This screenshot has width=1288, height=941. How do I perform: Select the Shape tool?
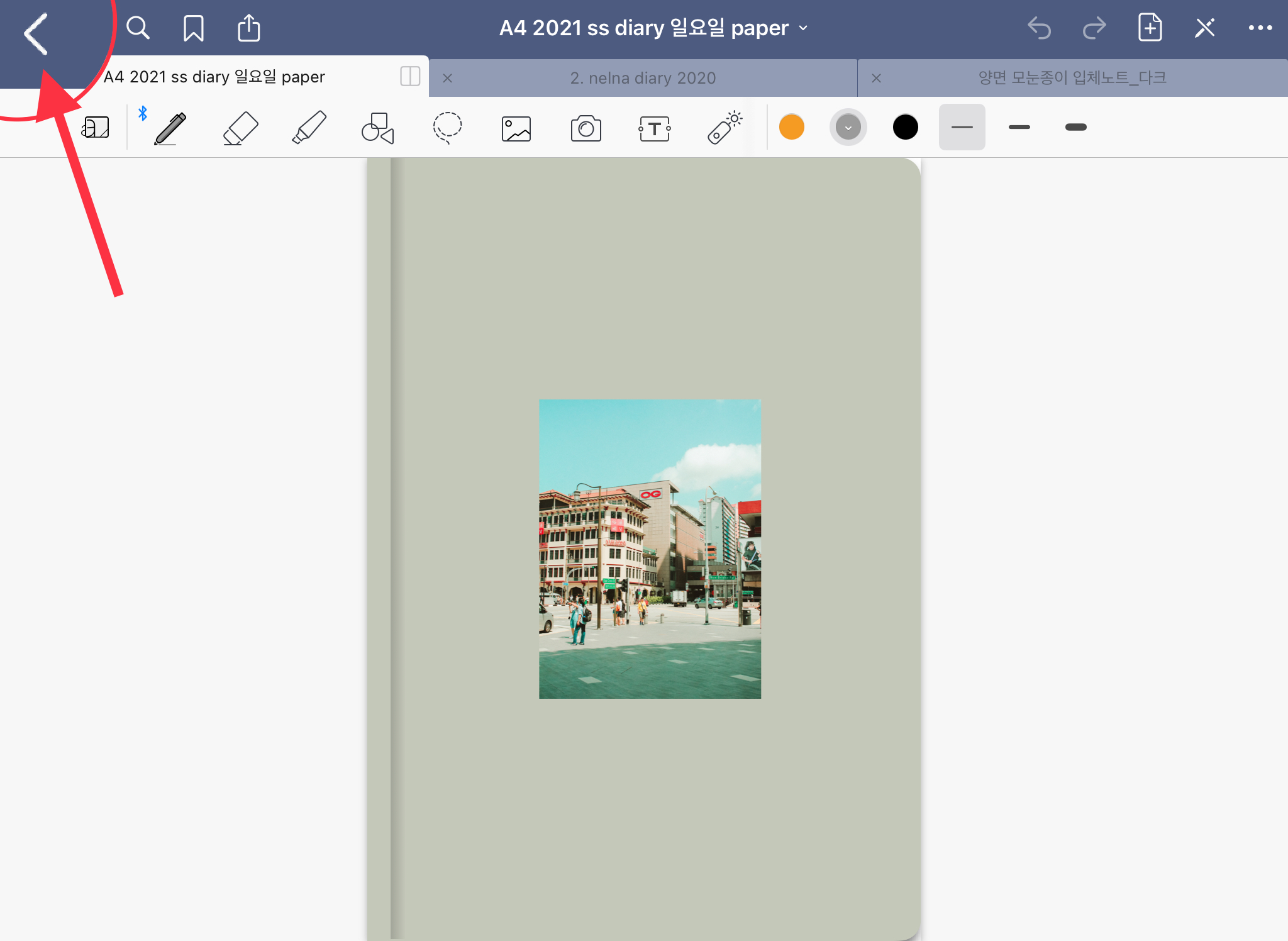[x=377, y=128]
